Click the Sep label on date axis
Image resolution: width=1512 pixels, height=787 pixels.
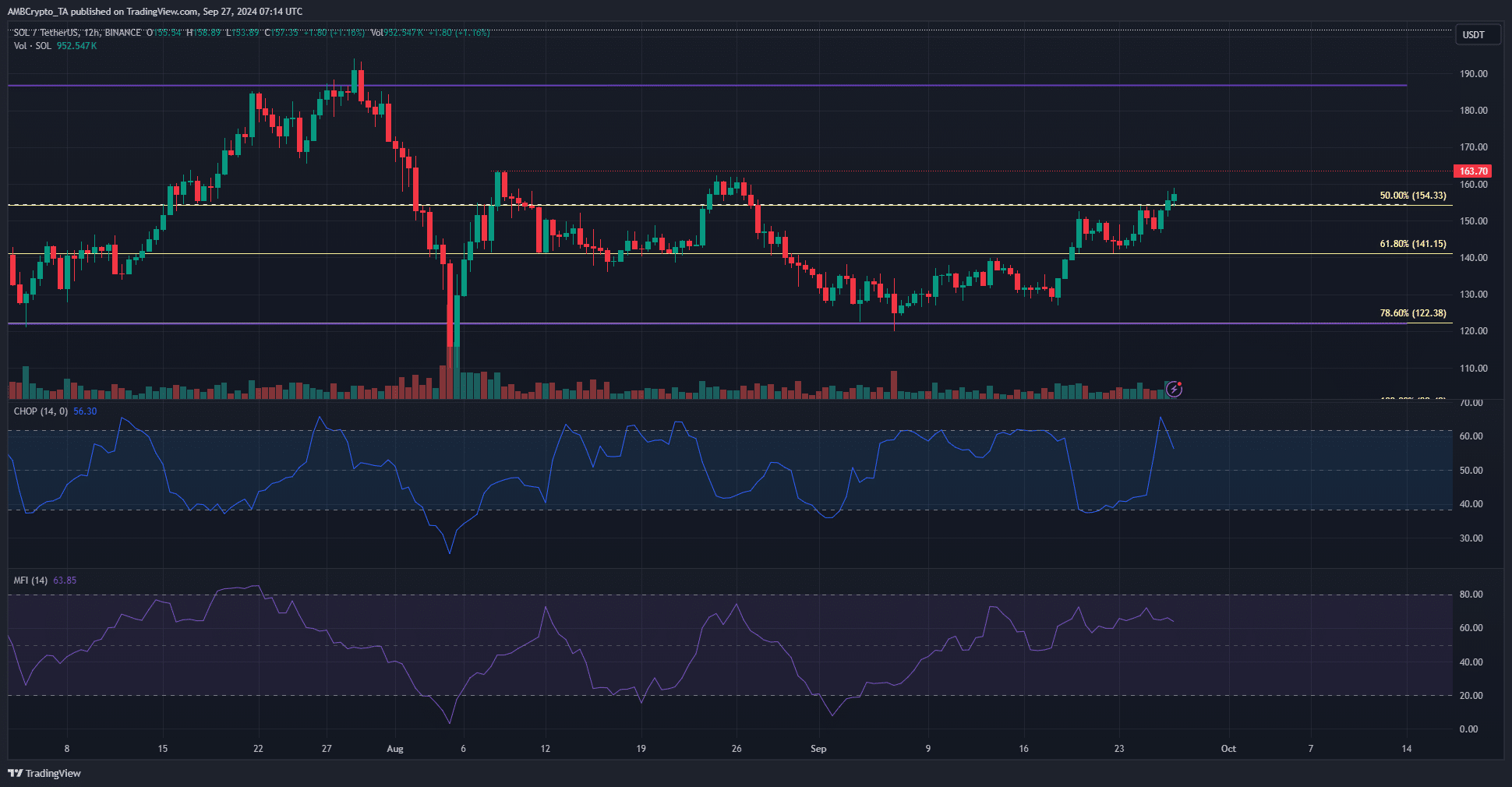tap(818, 749)
